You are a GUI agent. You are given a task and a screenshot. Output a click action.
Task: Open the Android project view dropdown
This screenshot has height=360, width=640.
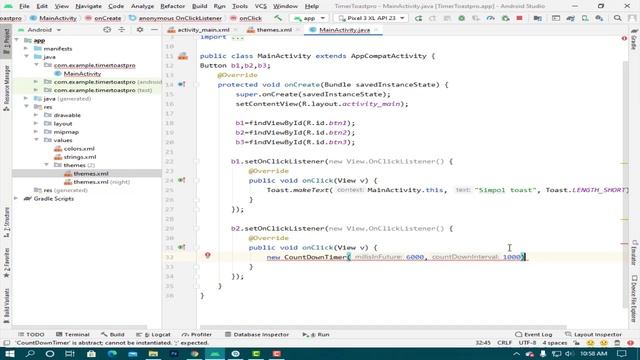(x=39, y=30)
